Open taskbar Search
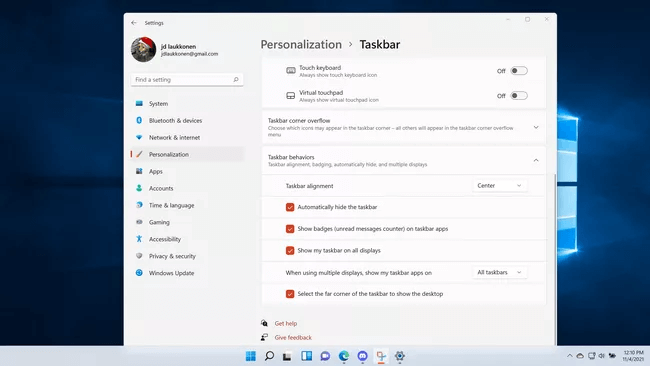Image resolution: width=650 pixels, height=366 pixels. click(269, 356)
